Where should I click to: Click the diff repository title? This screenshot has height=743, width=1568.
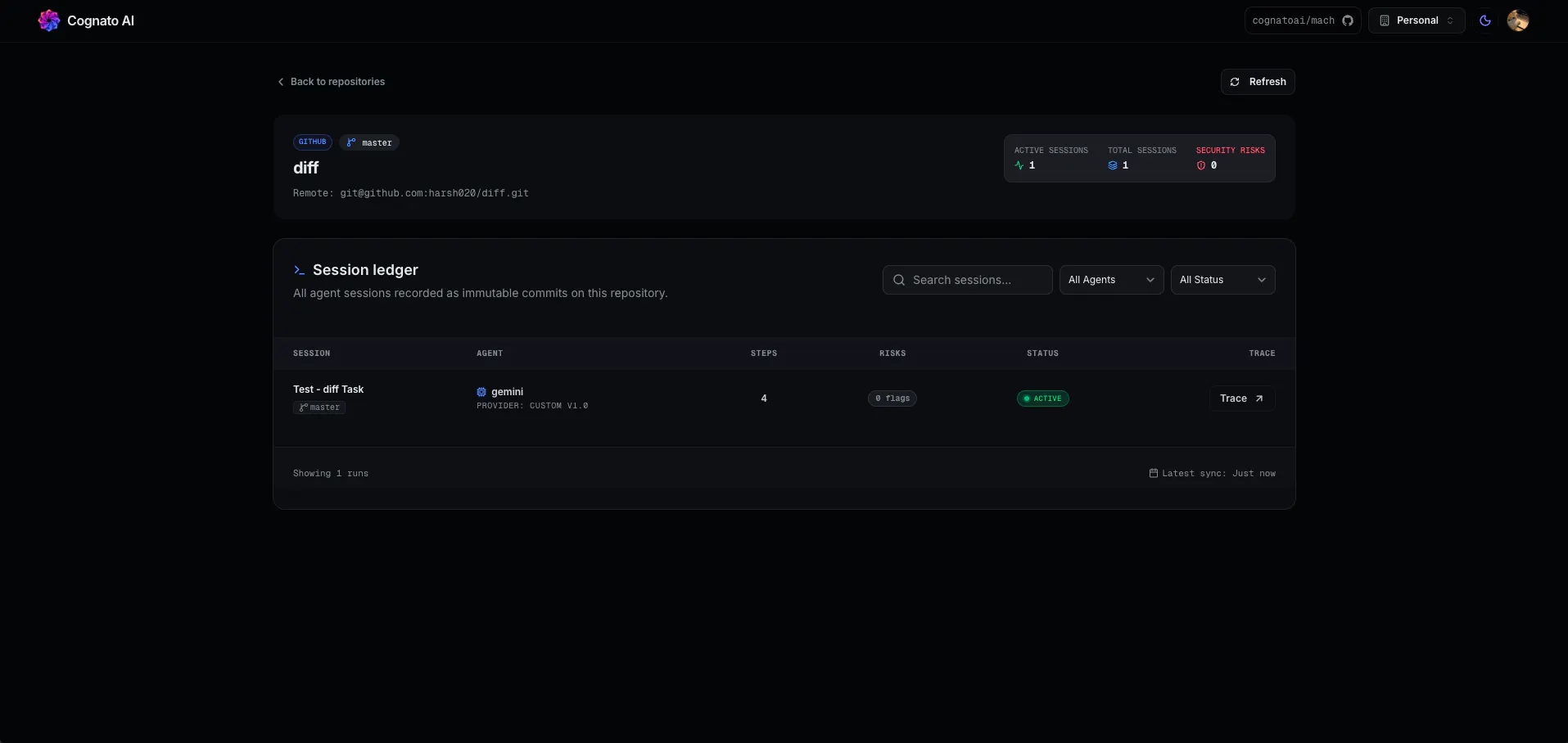[306, 168]
